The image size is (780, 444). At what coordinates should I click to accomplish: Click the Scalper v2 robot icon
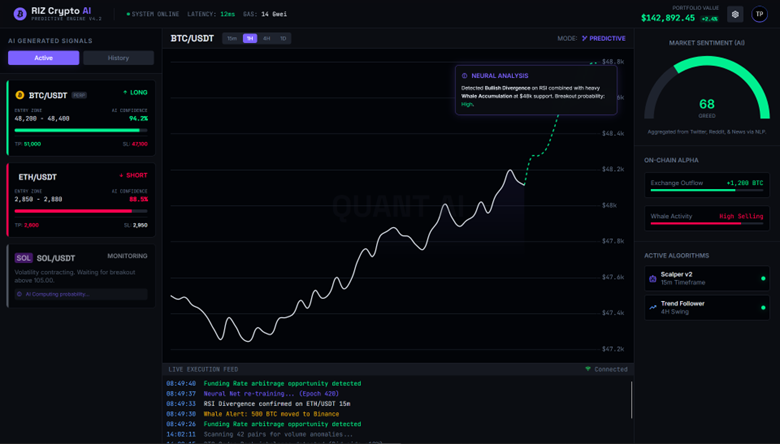pos(653,279)
